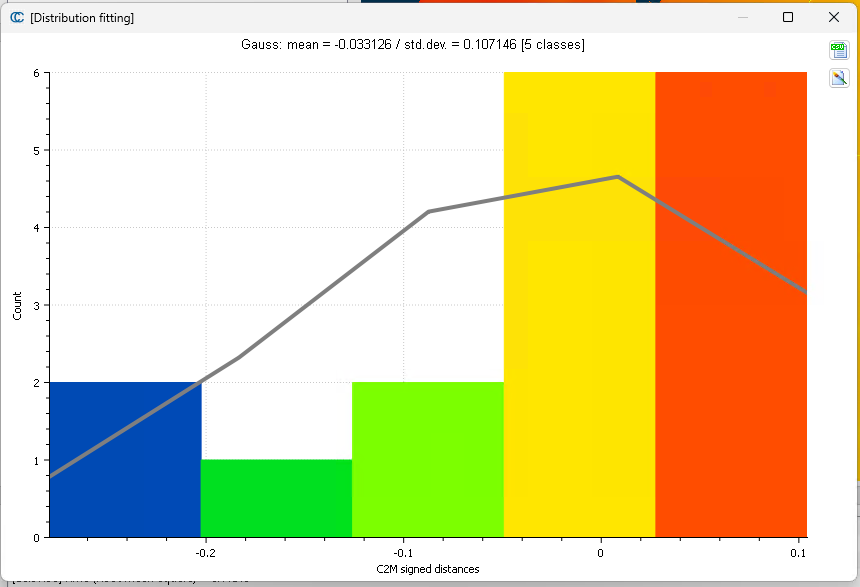Viewport: 860px width, 587px height.
Task: Click the lime green histogram bar
Action: coord(428,460)
